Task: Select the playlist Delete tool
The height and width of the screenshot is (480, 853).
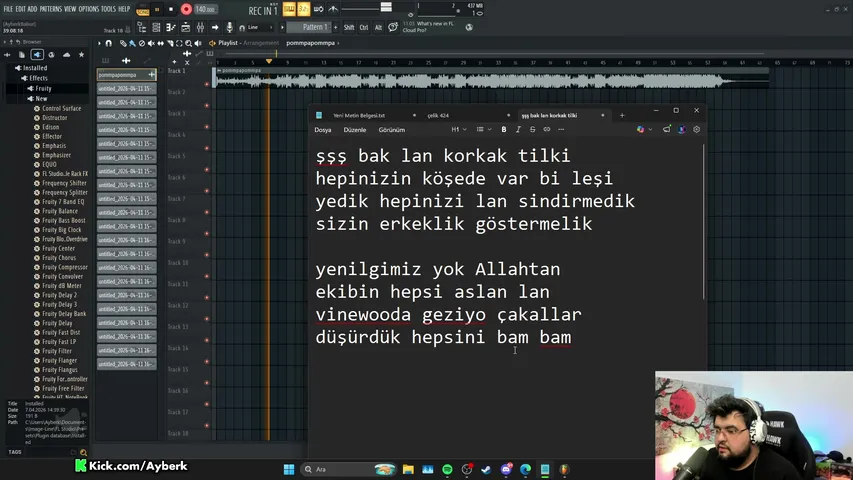Action: click(141, 43)
